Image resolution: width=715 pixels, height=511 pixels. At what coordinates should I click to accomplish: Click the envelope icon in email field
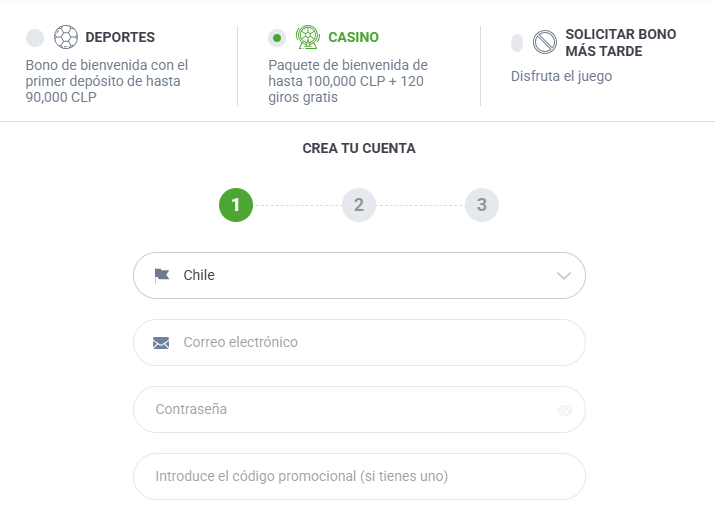point(161,343)
